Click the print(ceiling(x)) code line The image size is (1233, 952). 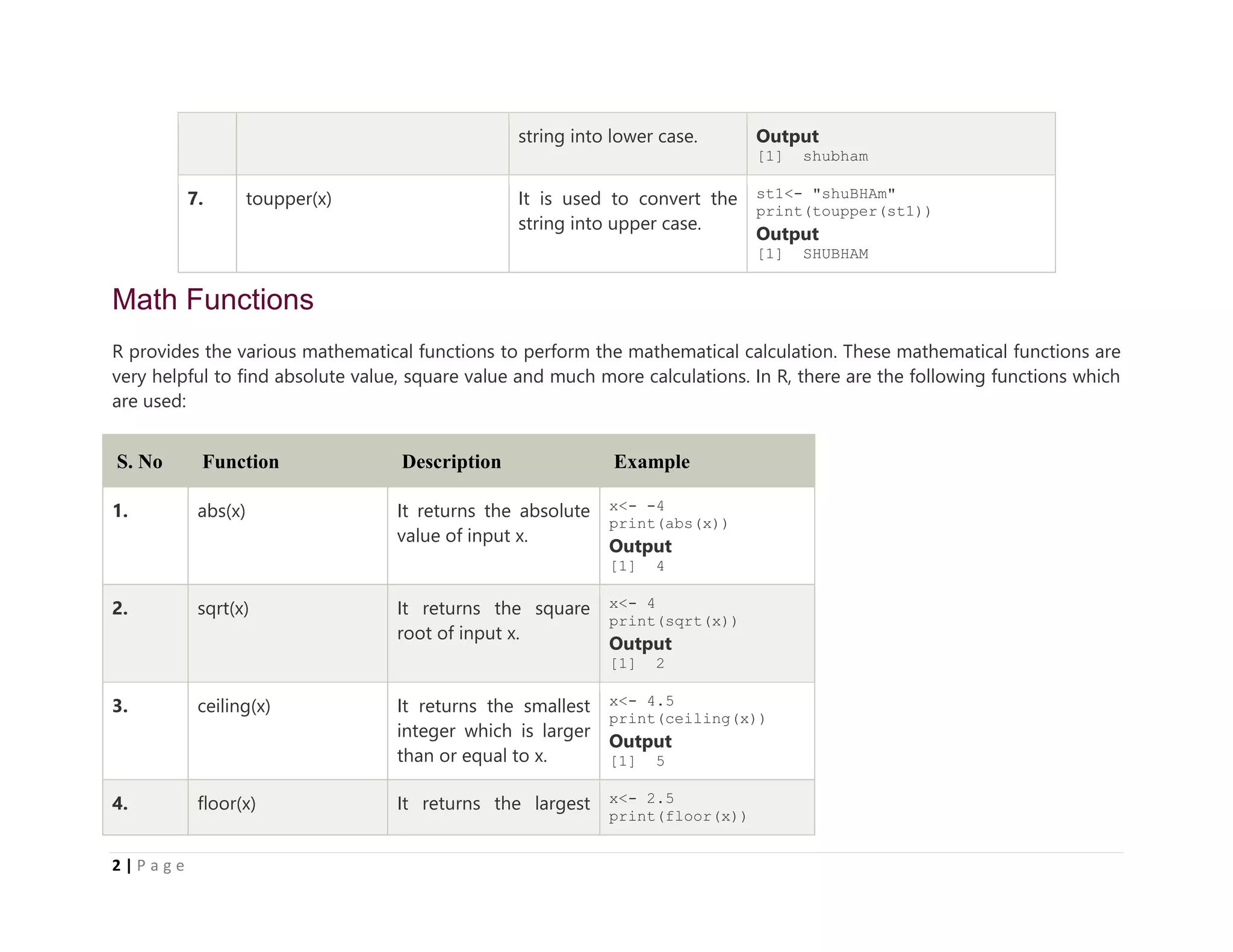pos(687,719)
